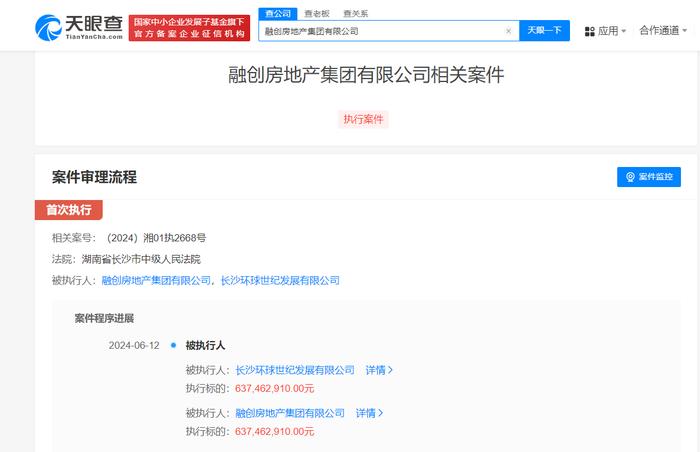Open 详情 next to 融创房地产集团有限公司
This screenshot has height=452, width=700.
tap(369, 413)
